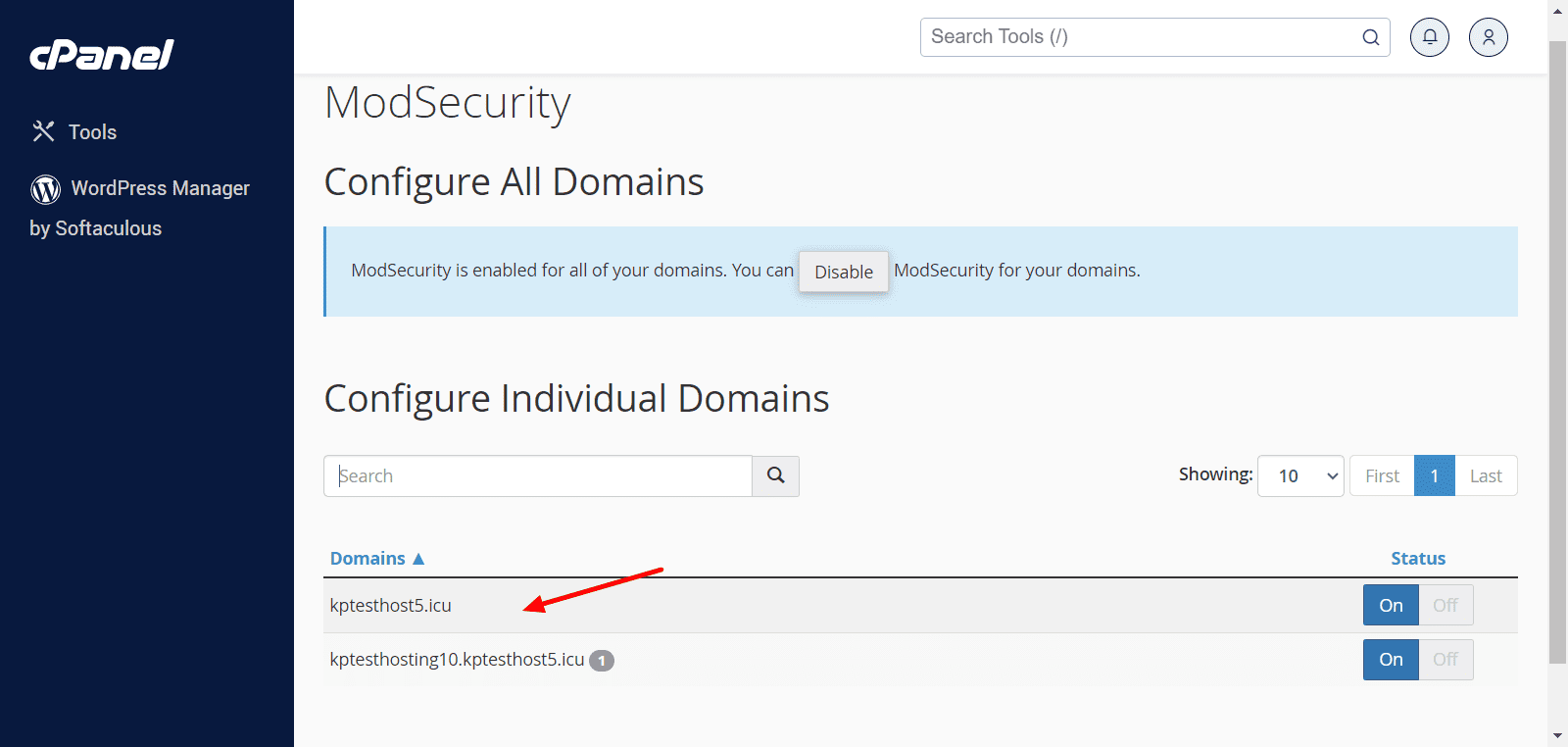Select On for kptesthosting10.kptesthost5.icu status
The width and height of the screenshot is (1568, 747).
(1390, 659)
